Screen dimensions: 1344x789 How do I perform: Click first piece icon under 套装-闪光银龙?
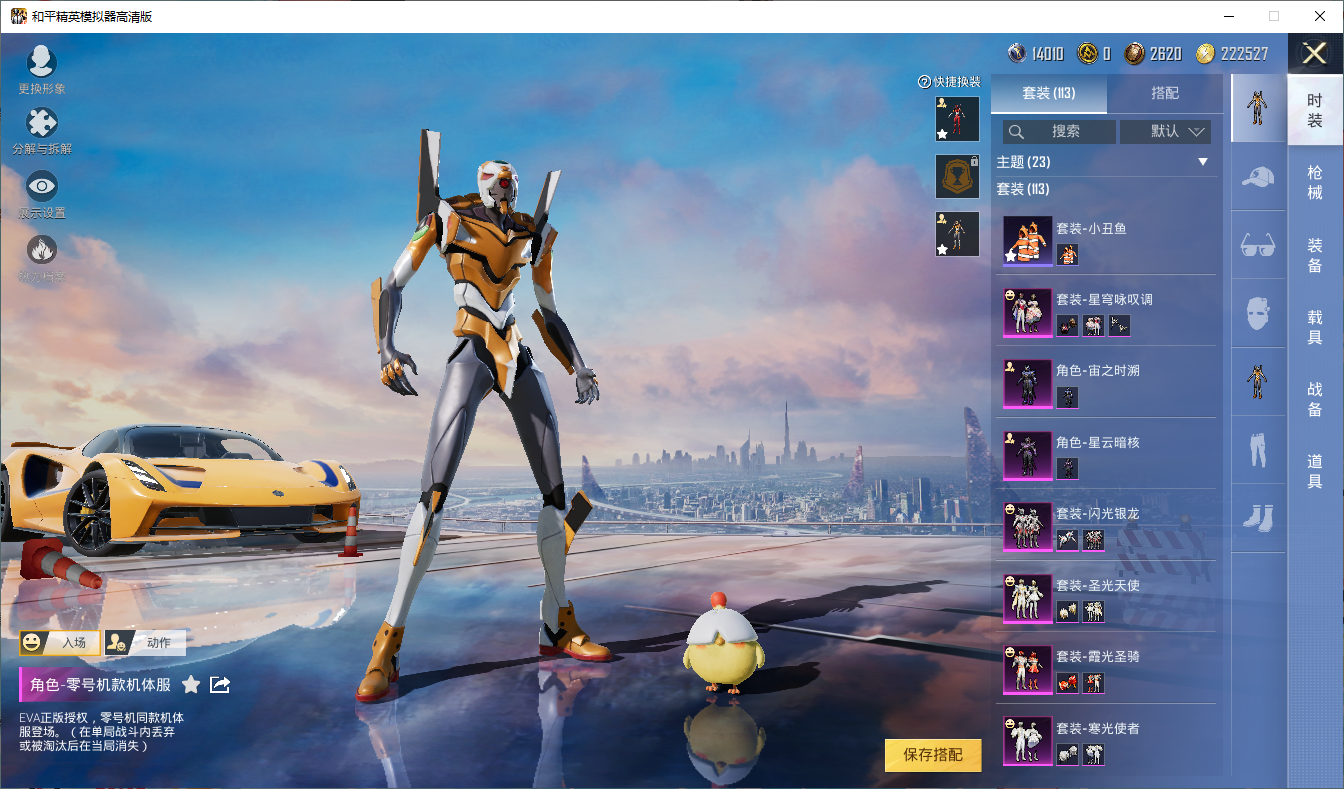point(1068,540)
